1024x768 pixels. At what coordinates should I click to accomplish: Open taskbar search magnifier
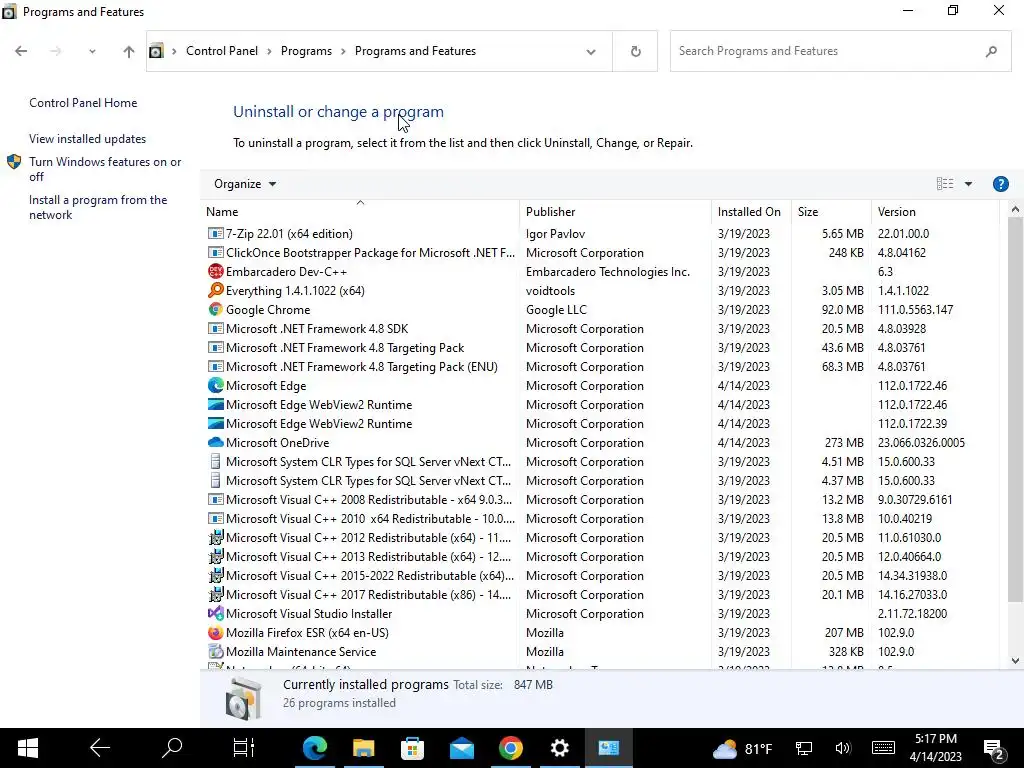coord(172,748)
